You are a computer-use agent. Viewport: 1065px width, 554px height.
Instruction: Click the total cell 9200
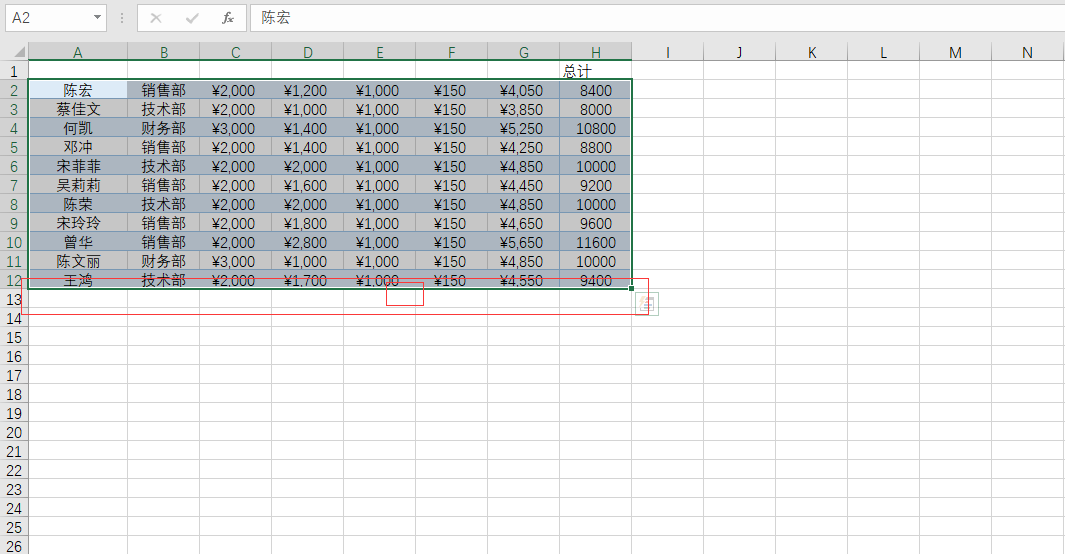pyautogui.click(x=596, y=185)
